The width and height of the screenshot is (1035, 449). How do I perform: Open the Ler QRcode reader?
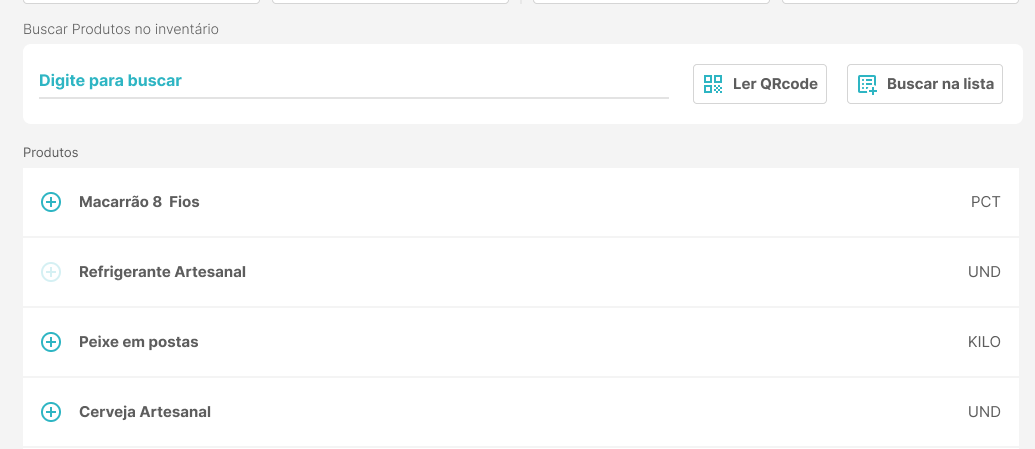(760, 84)
